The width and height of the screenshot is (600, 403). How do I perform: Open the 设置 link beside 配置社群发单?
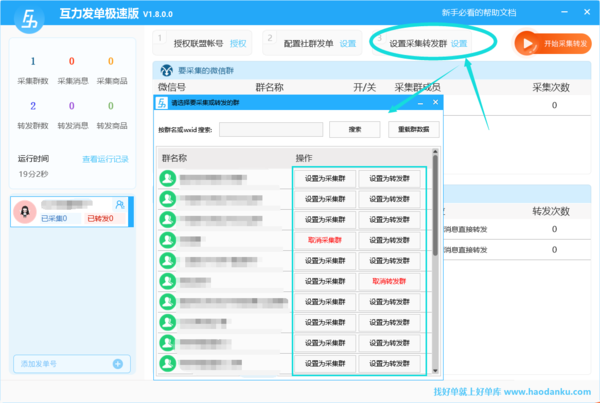[347, 43]
